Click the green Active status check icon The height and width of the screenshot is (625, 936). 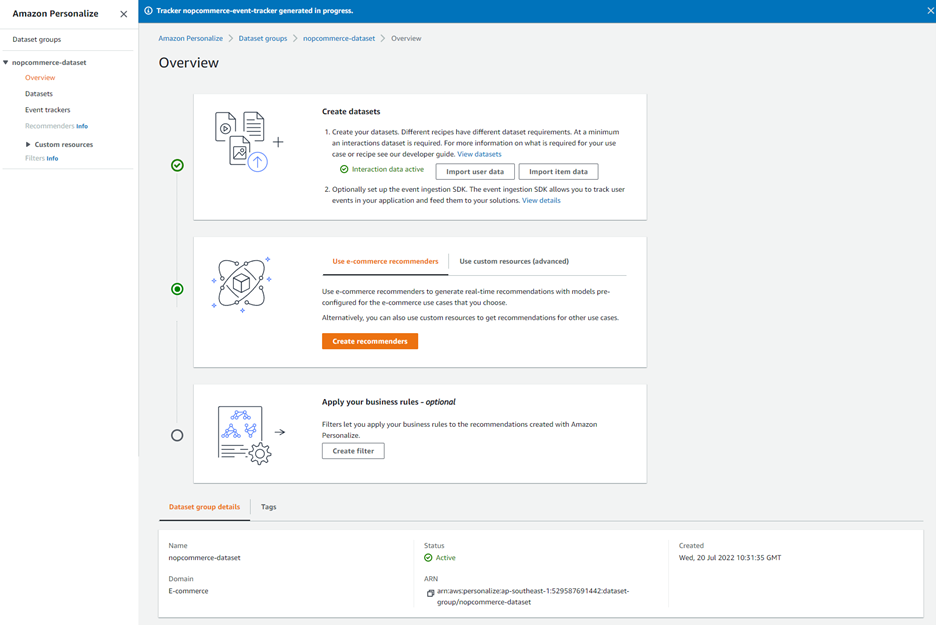[x=428, y=558]
